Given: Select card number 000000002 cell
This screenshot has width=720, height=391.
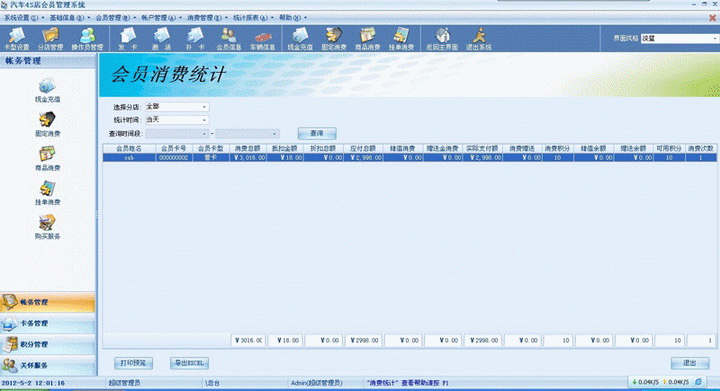Looking at the screenshot, I should click(x=174, y=157).
